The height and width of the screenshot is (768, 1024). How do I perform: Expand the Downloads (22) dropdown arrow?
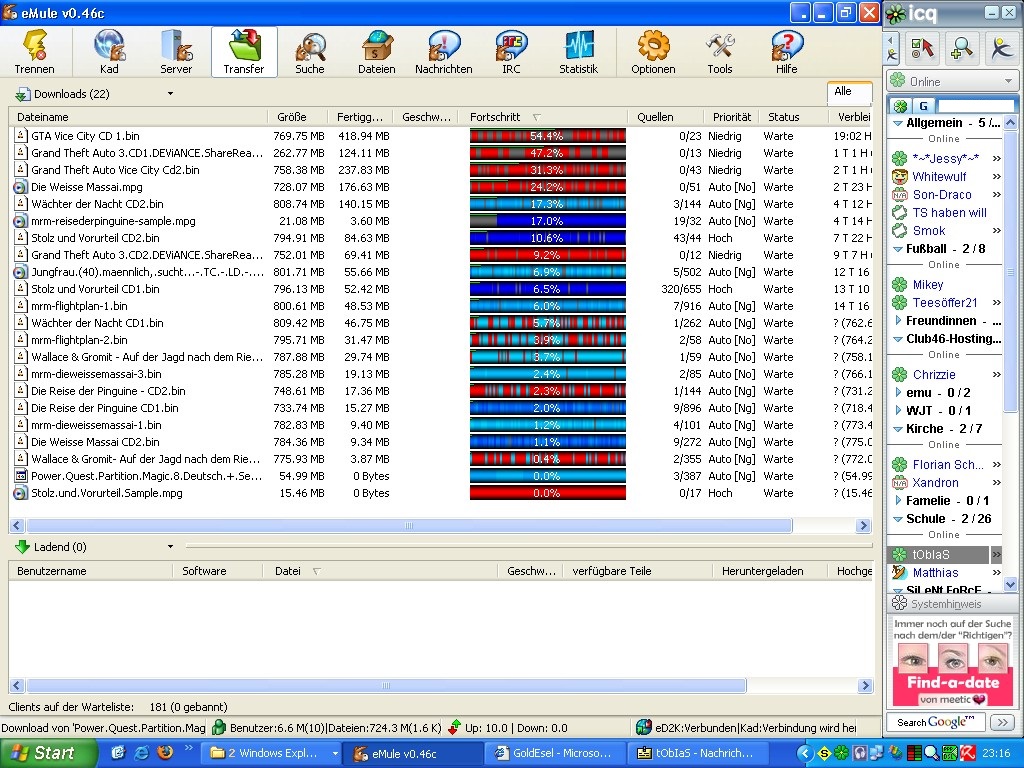[170, 94]
